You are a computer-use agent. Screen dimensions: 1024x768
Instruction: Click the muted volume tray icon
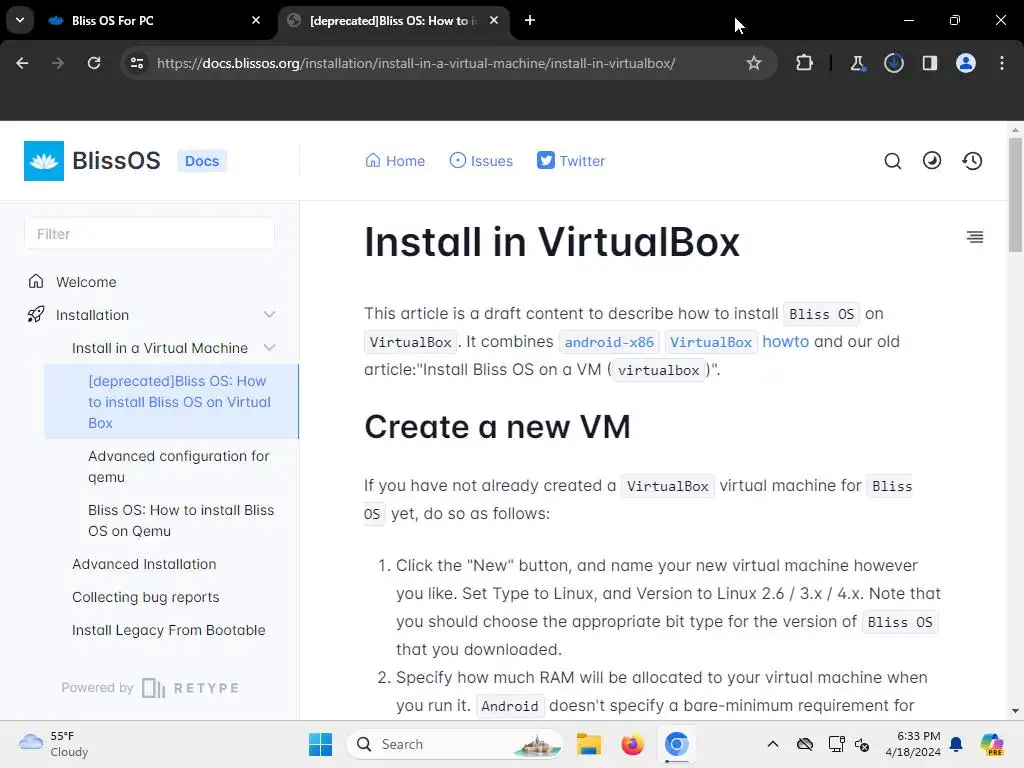pyautogui.click(x=862, y=744)
